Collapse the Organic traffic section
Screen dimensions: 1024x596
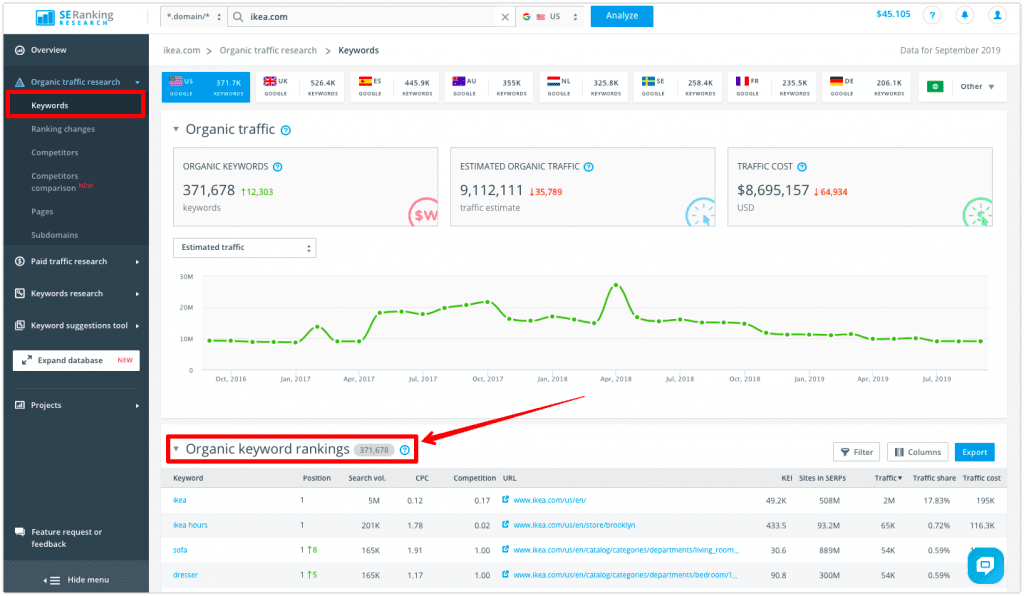(176, 129)
